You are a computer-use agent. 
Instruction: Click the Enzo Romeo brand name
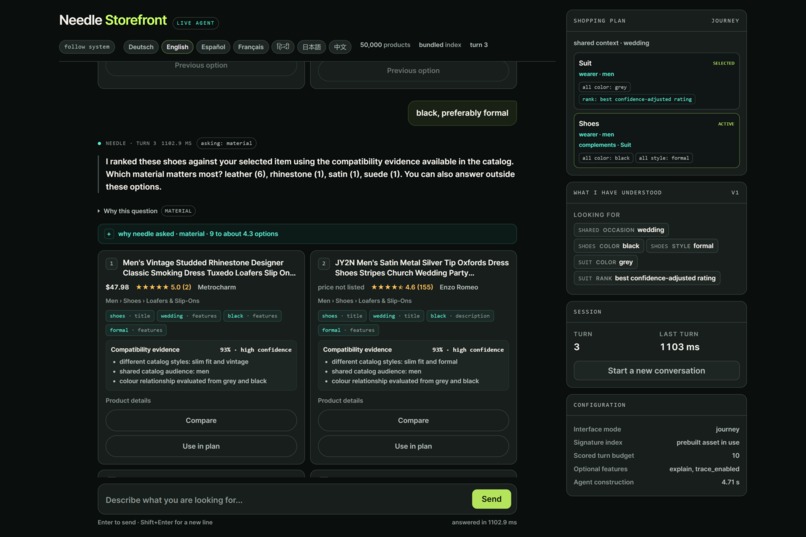tap(459, 287)
